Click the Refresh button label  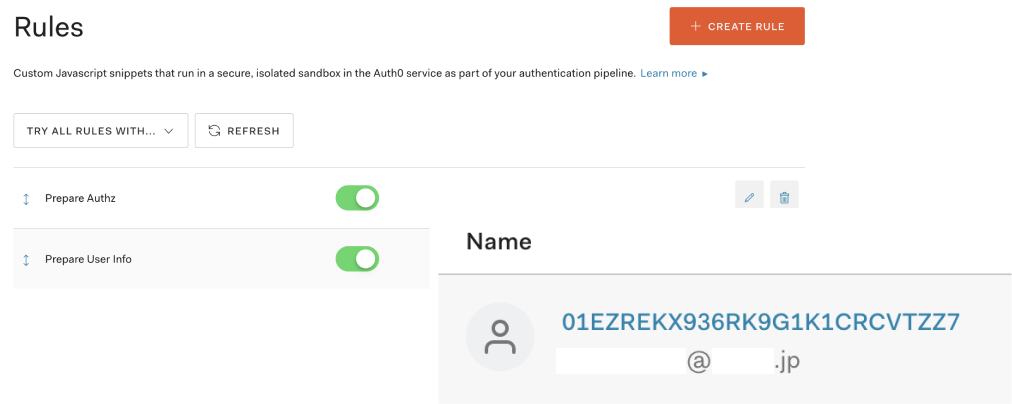(254, 131)
